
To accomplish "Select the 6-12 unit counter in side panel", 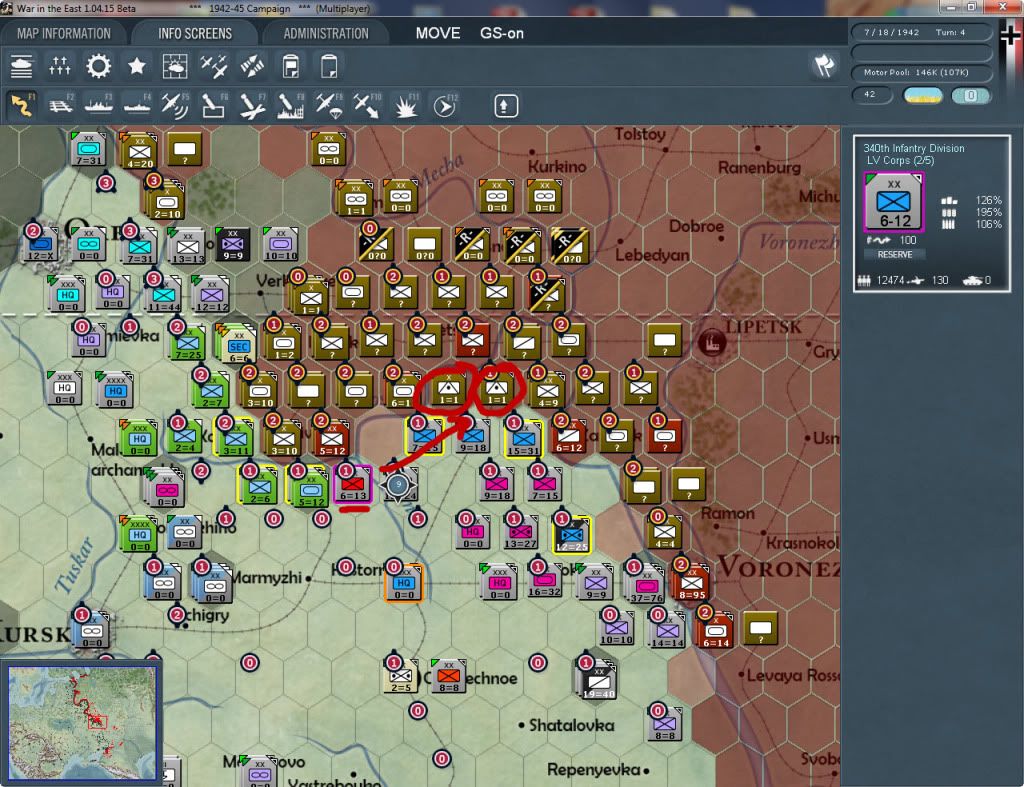I will point(894,202).
